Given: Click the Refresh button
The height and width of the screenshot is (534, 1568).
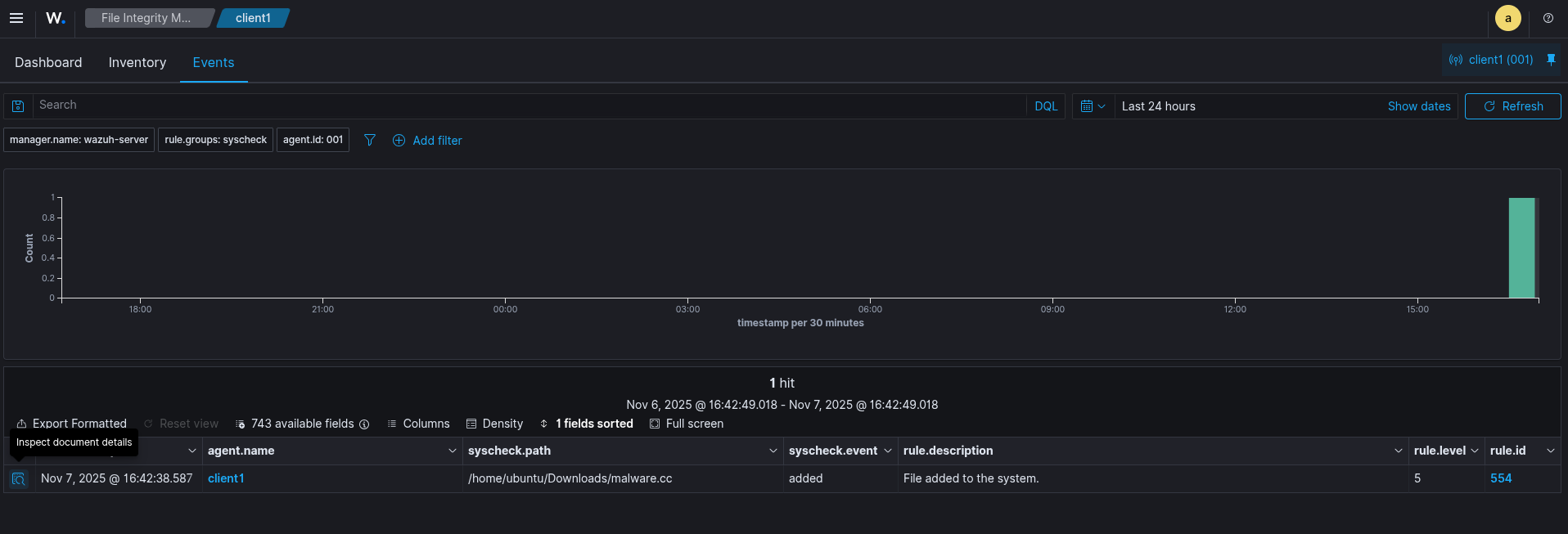Looking at the screenshot, I should (x=1512, y=106).
